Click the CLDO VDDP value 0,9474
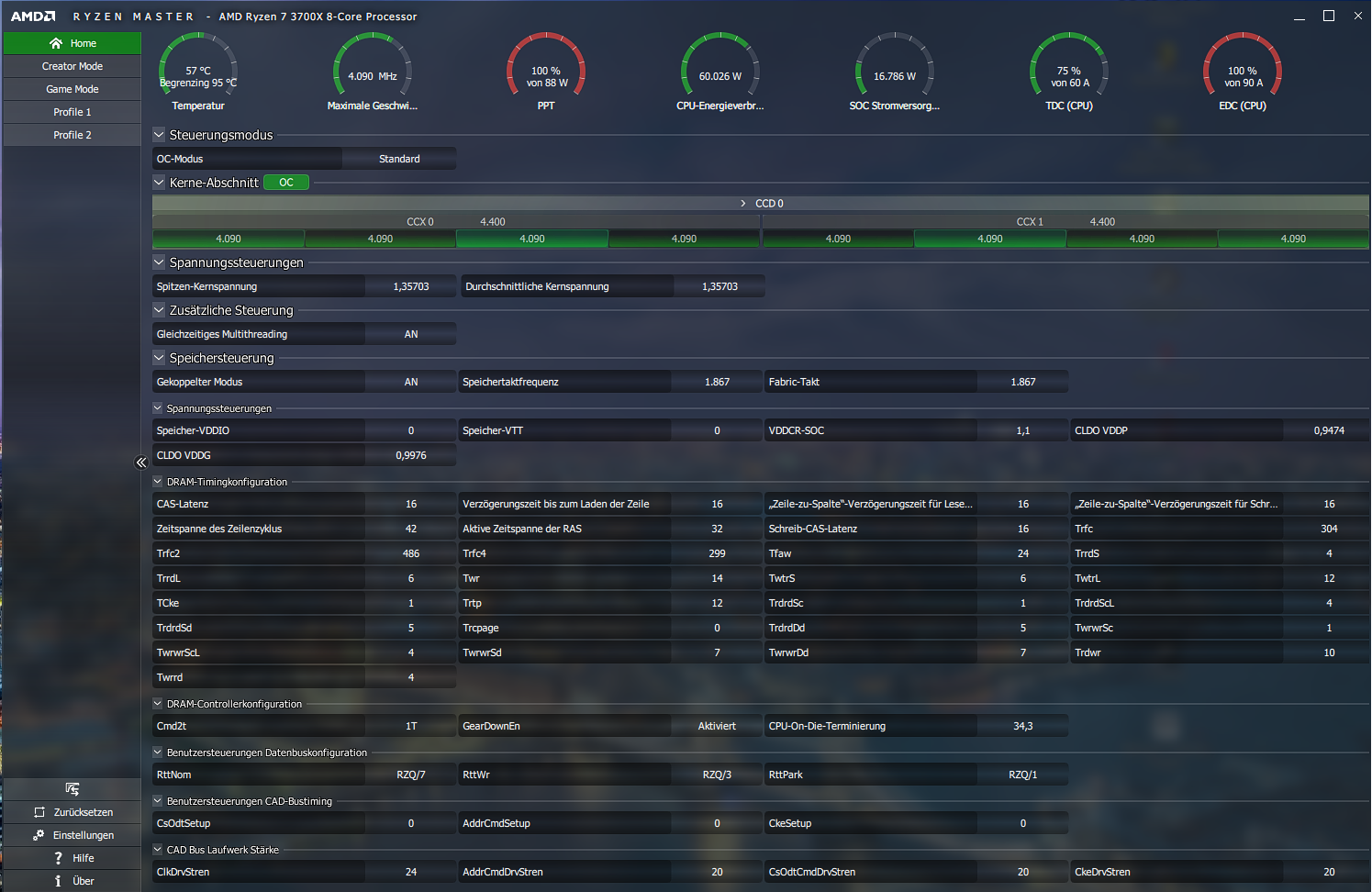The height and width of the screenshot is (892, 1372). click(1329, 430)
